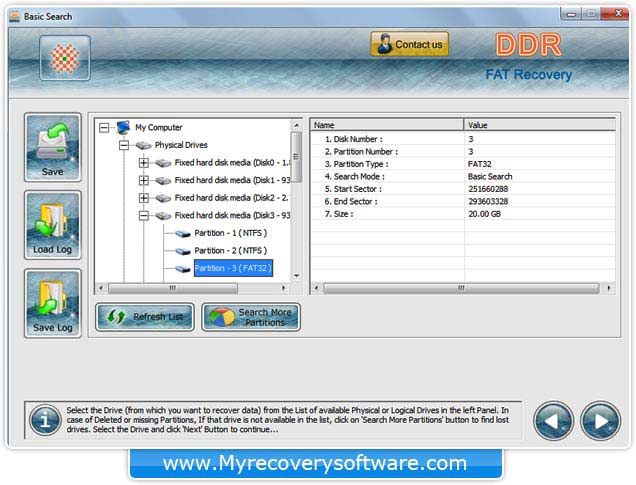Click the Partition Number row label

(361, 152)
